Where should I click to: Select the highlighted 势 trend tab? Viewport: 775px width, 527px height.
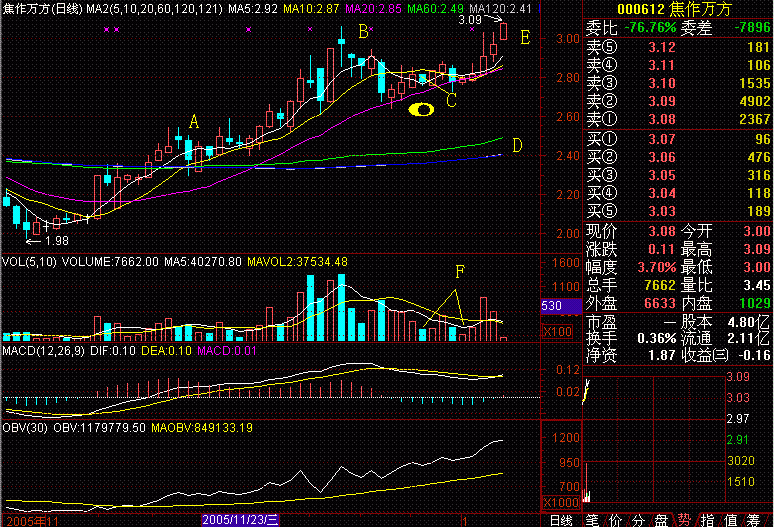[684, 519]
